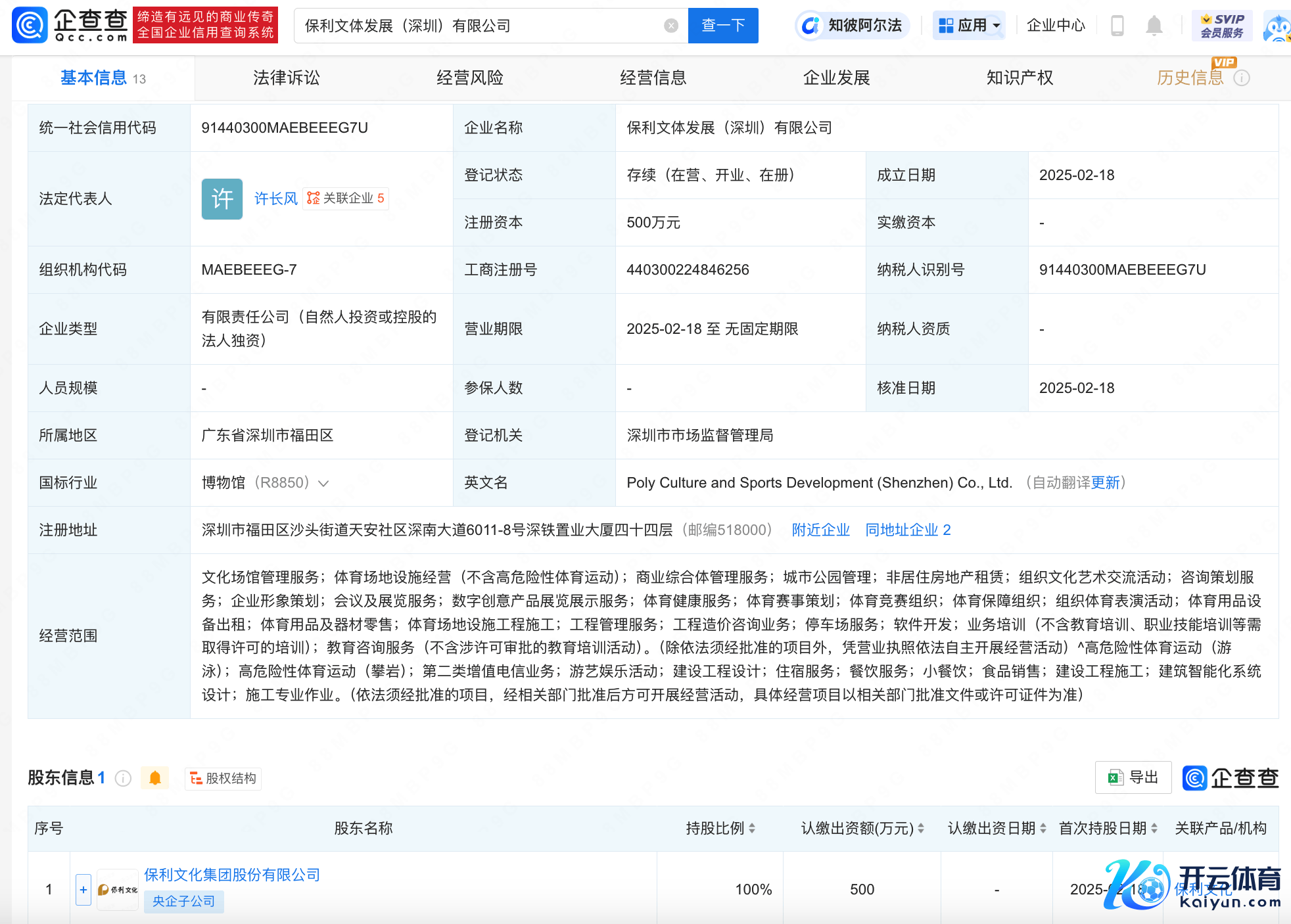
Task: Open the notifications bell in header
Action: tap(1154, 26)
